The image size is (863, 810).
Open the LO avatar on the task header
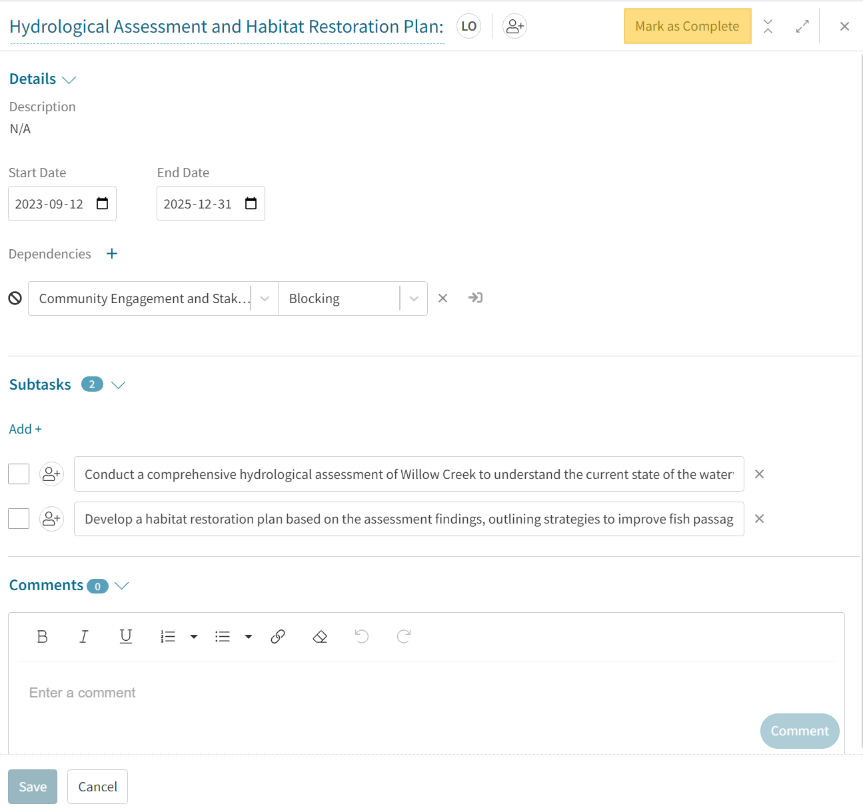[x=469, y=26]
